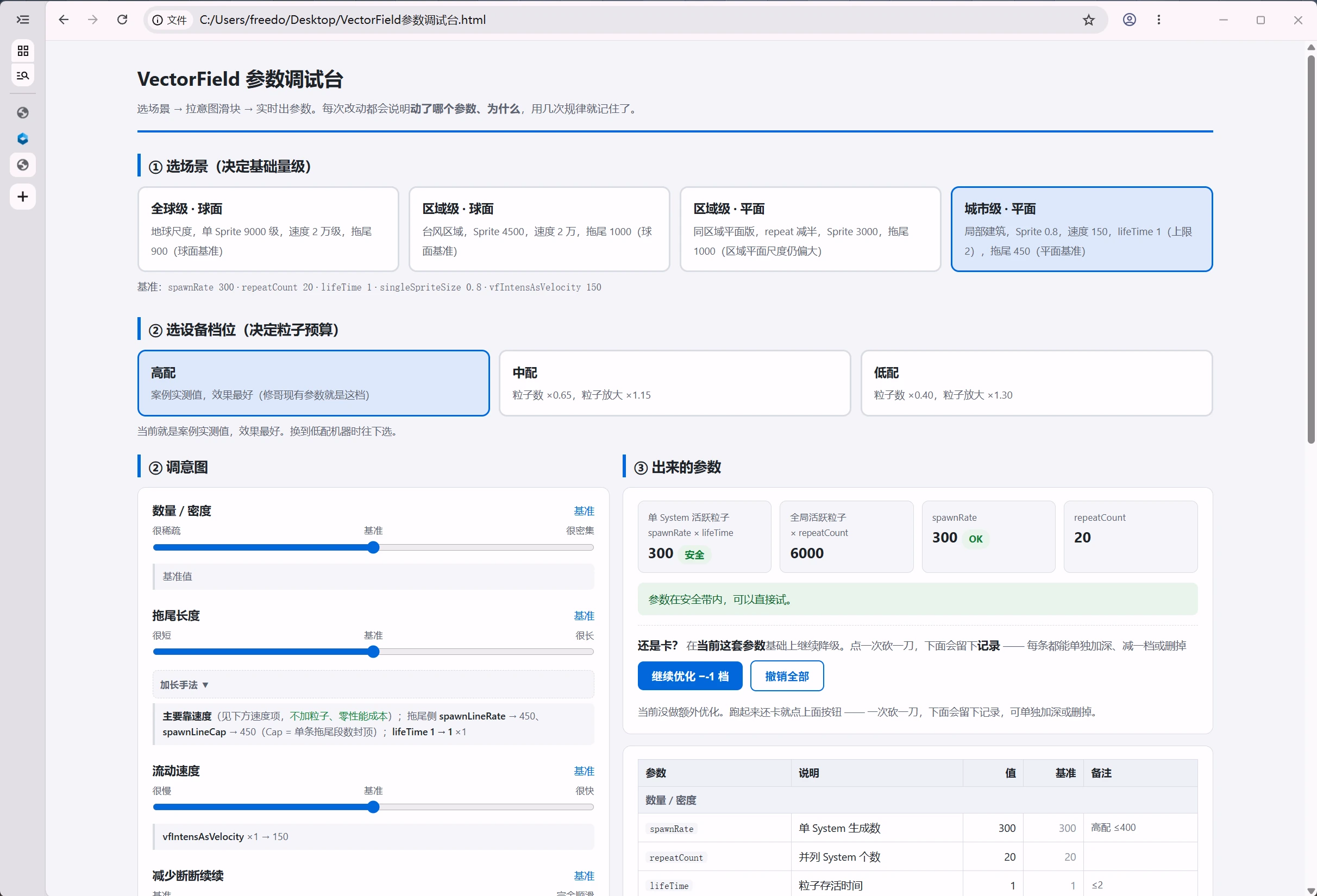
Task: Add a new tab with plus icon
Action: 23,197
